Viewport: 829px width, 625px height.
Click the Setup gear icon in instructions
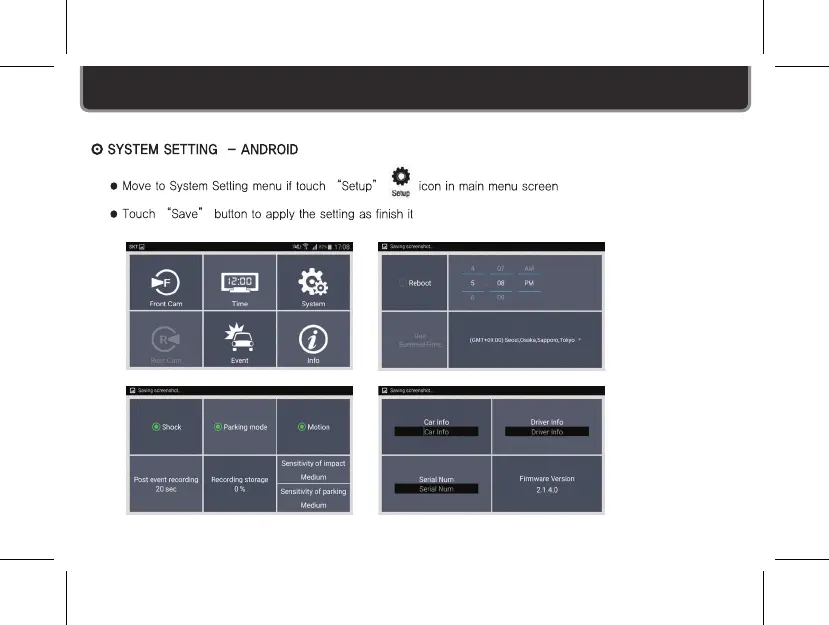(x=401, y=182)
